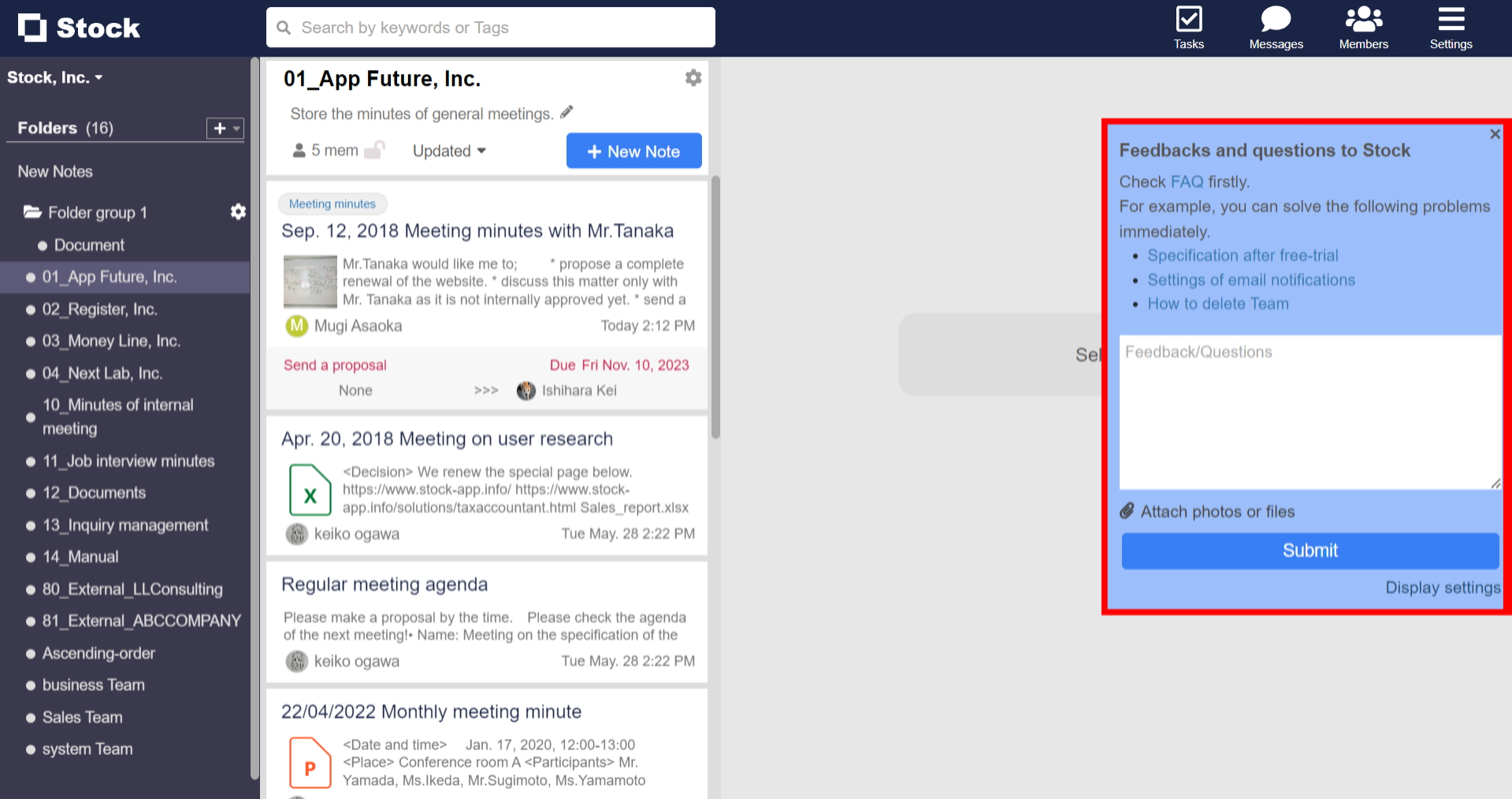The width and height of the screenshot is (1512, 799).
Task: Select the 03_Money Line, Inc. folder
Action: pos(111,340)
